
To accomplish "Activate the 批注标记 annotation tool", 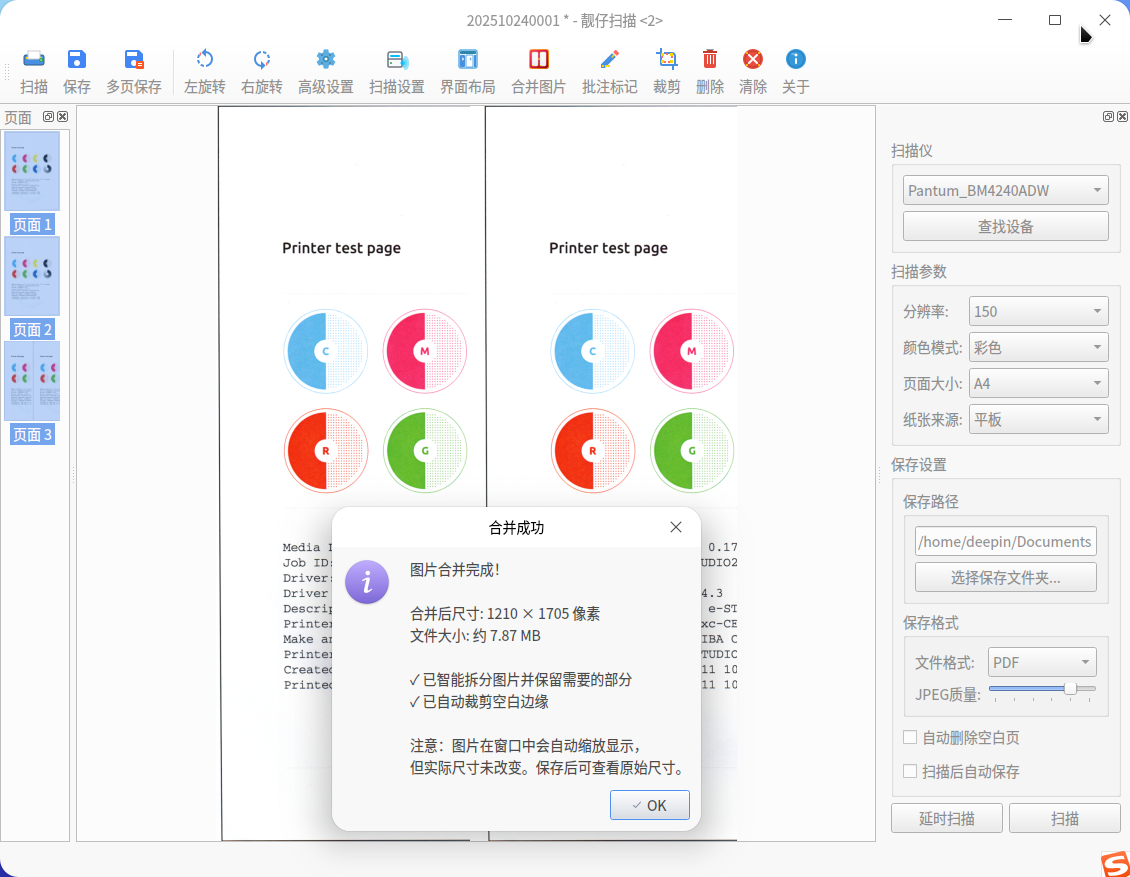I will [610, 71].
